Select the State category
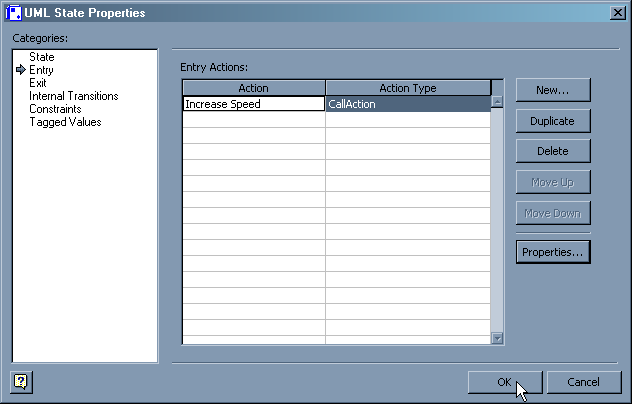 42,57
